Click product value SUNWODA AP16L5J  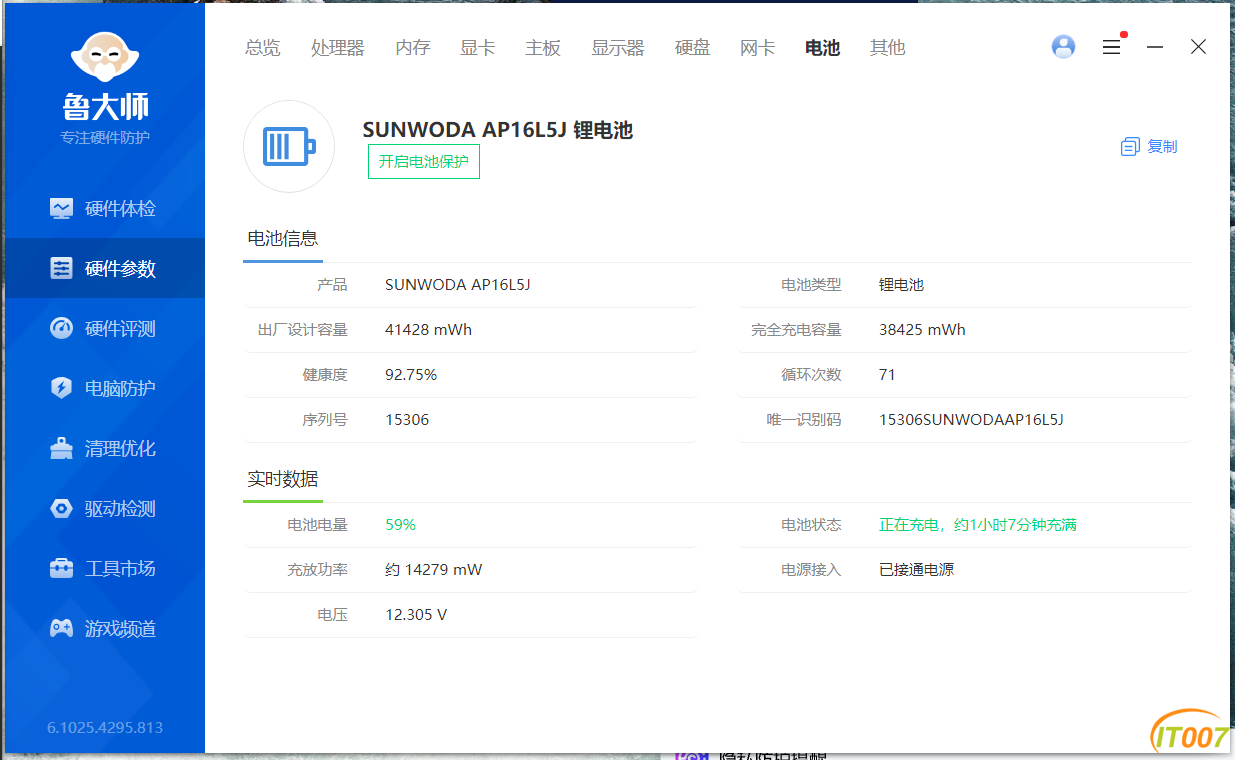tap(458, 285)
